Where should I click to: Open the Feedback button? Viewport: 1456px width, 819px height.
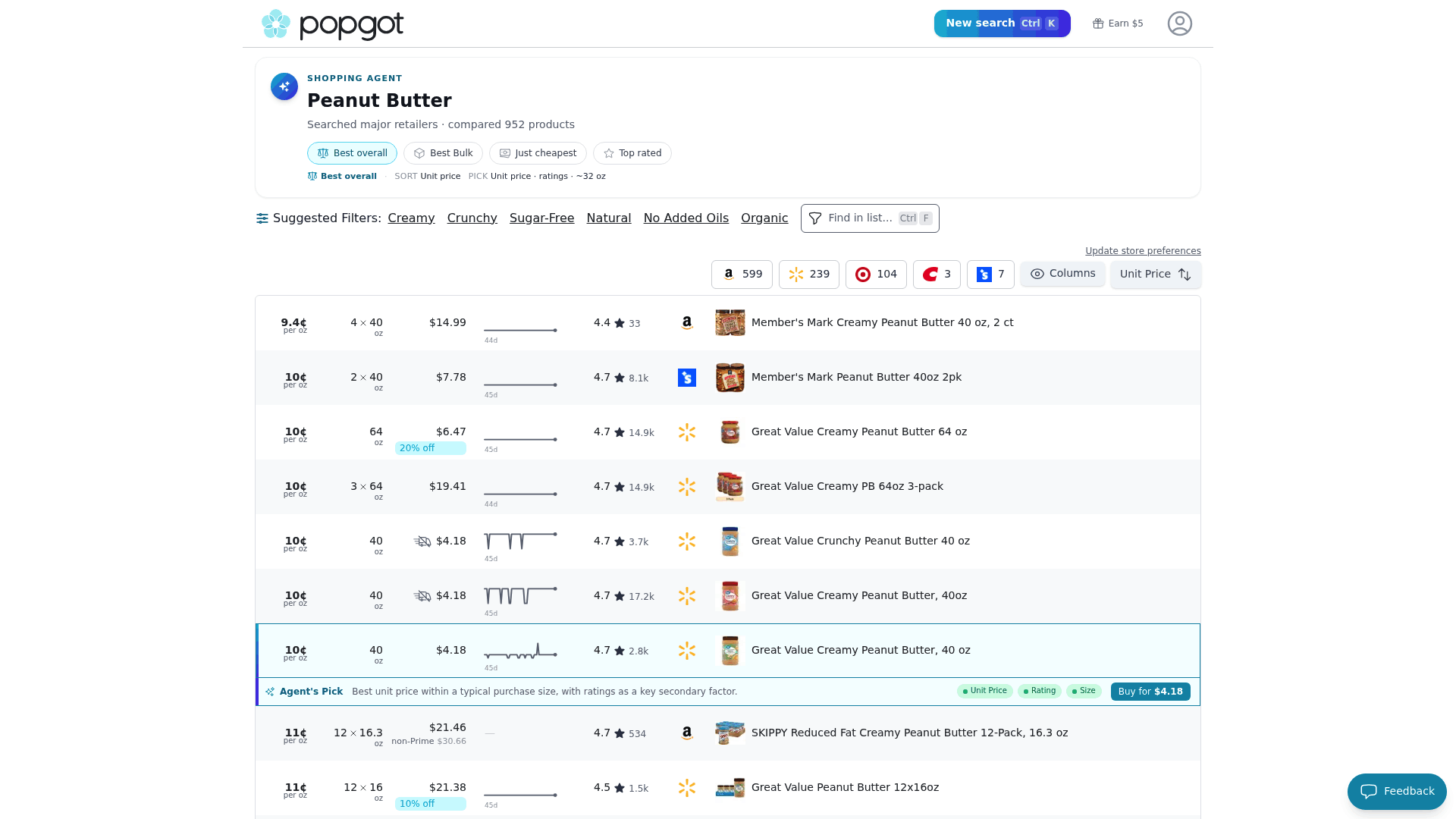pos(1397,792)
